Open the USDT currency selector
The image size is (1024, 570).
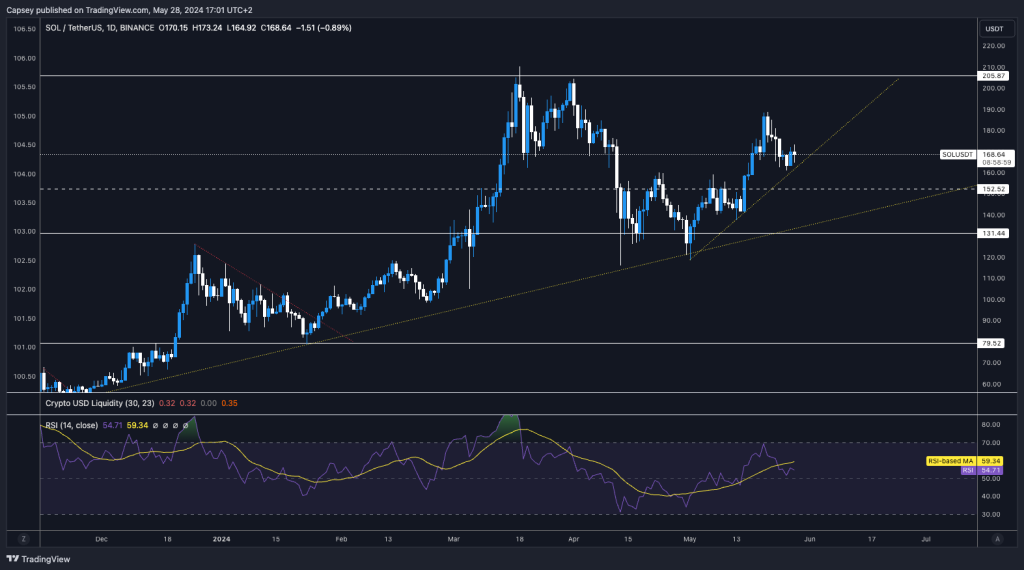[994, 29]
